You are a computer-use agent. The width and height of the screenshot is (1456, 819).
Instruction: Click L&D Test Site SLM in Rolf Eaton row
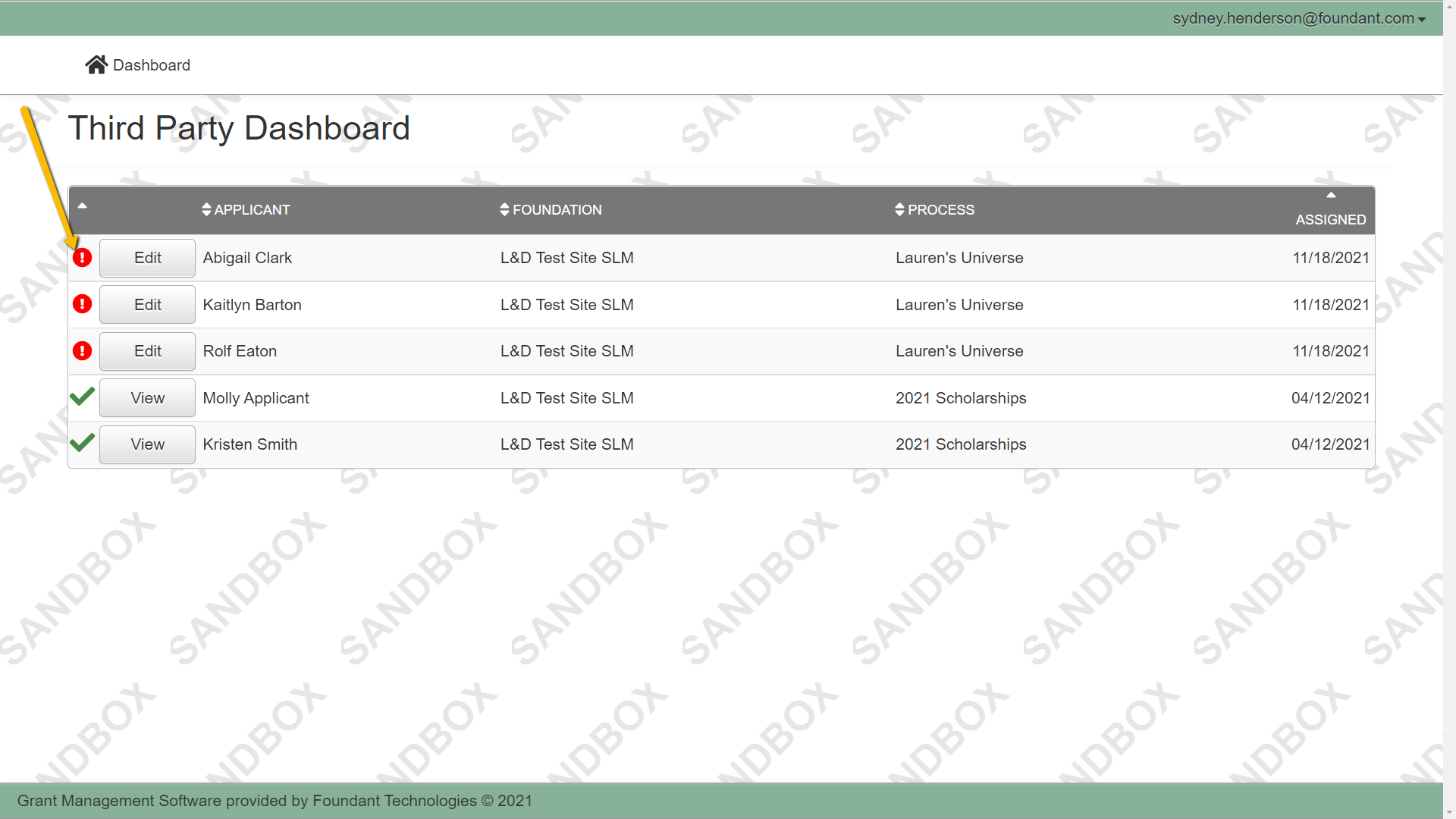[x=566, y=351]
